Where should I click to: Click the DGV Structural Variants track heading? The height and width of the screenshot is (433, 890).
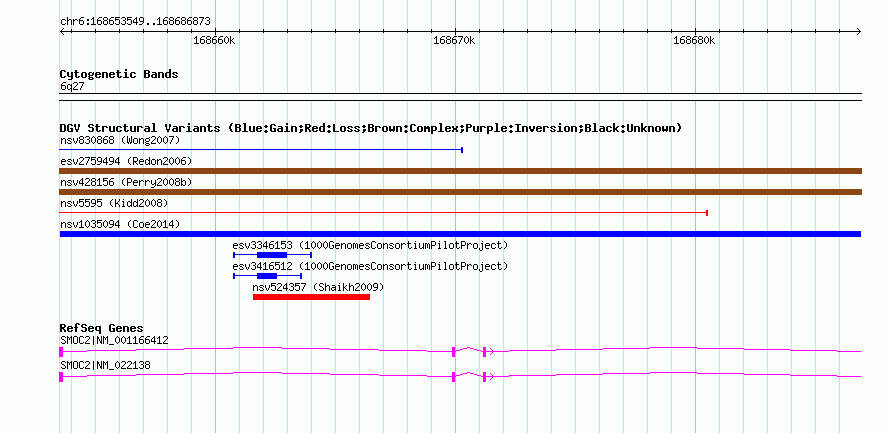click(x=370, y=128)
